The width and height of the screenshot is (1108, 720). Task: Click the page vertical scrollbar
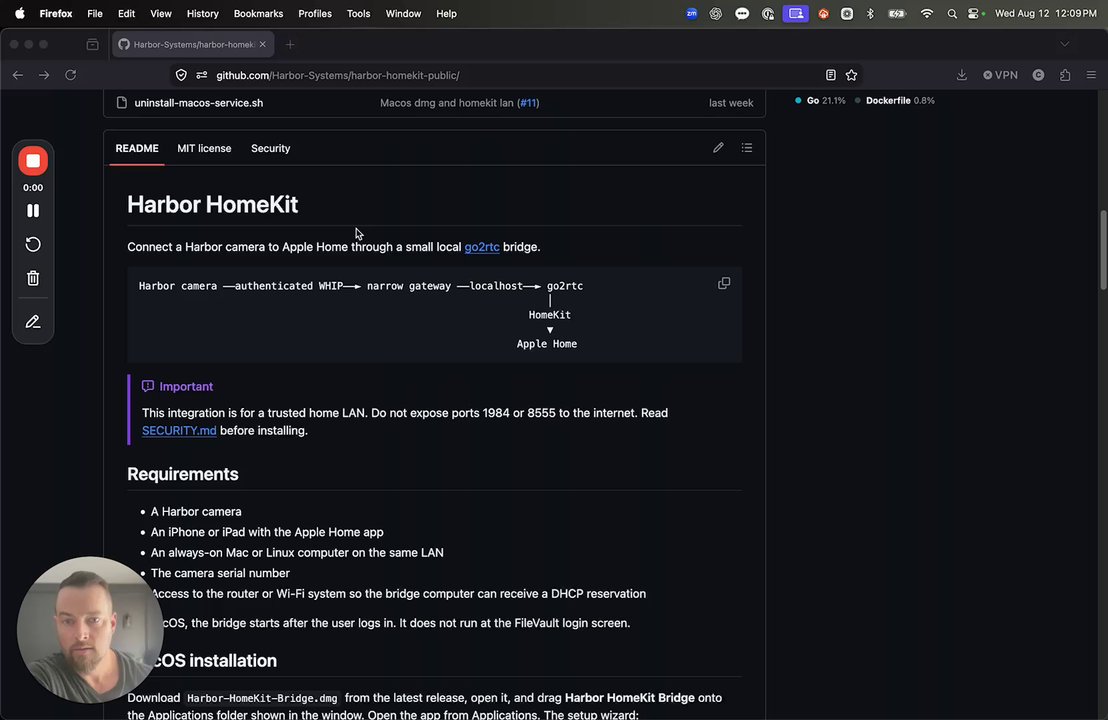1103,249
